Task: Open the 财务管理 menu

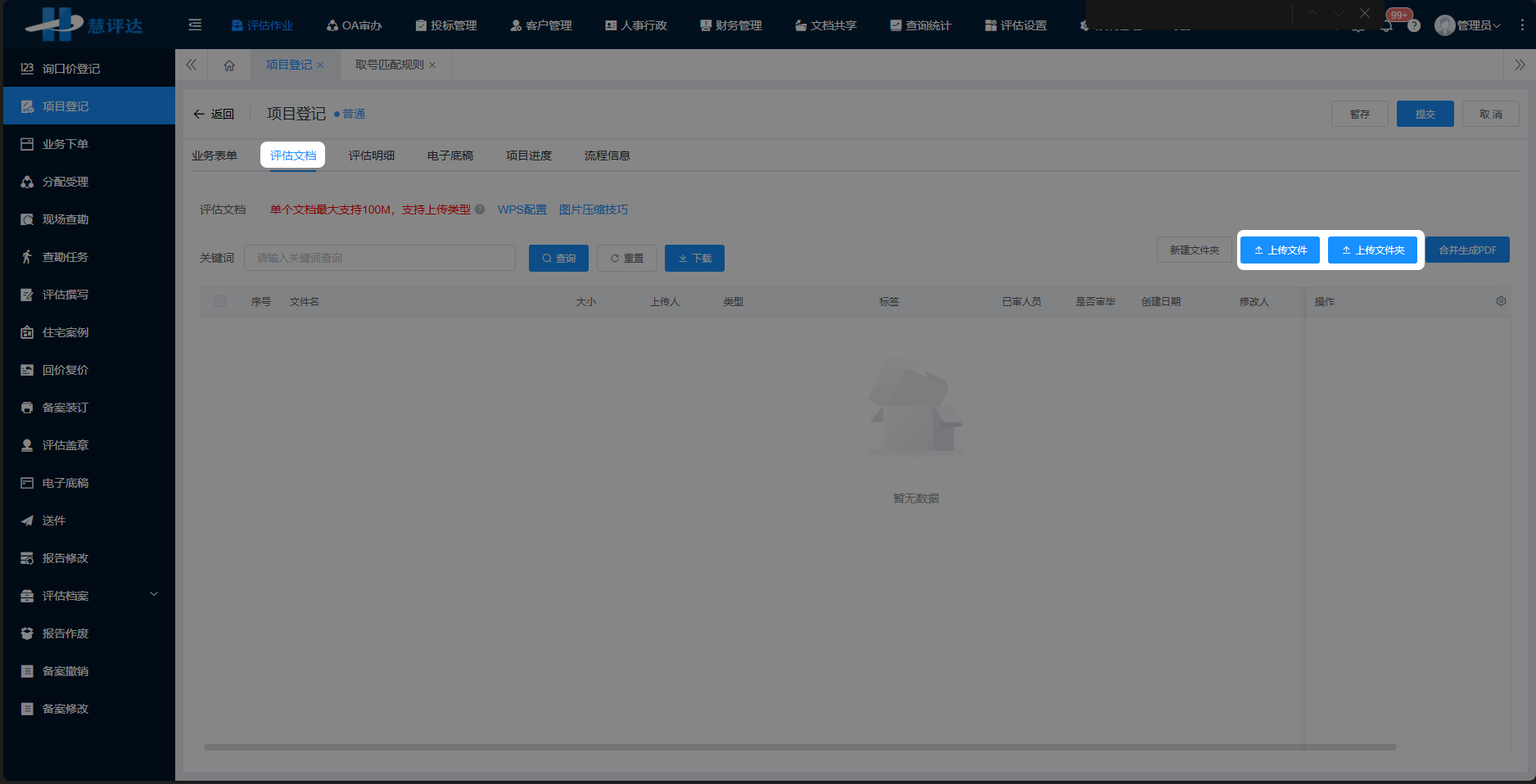Action: (730, 25)
